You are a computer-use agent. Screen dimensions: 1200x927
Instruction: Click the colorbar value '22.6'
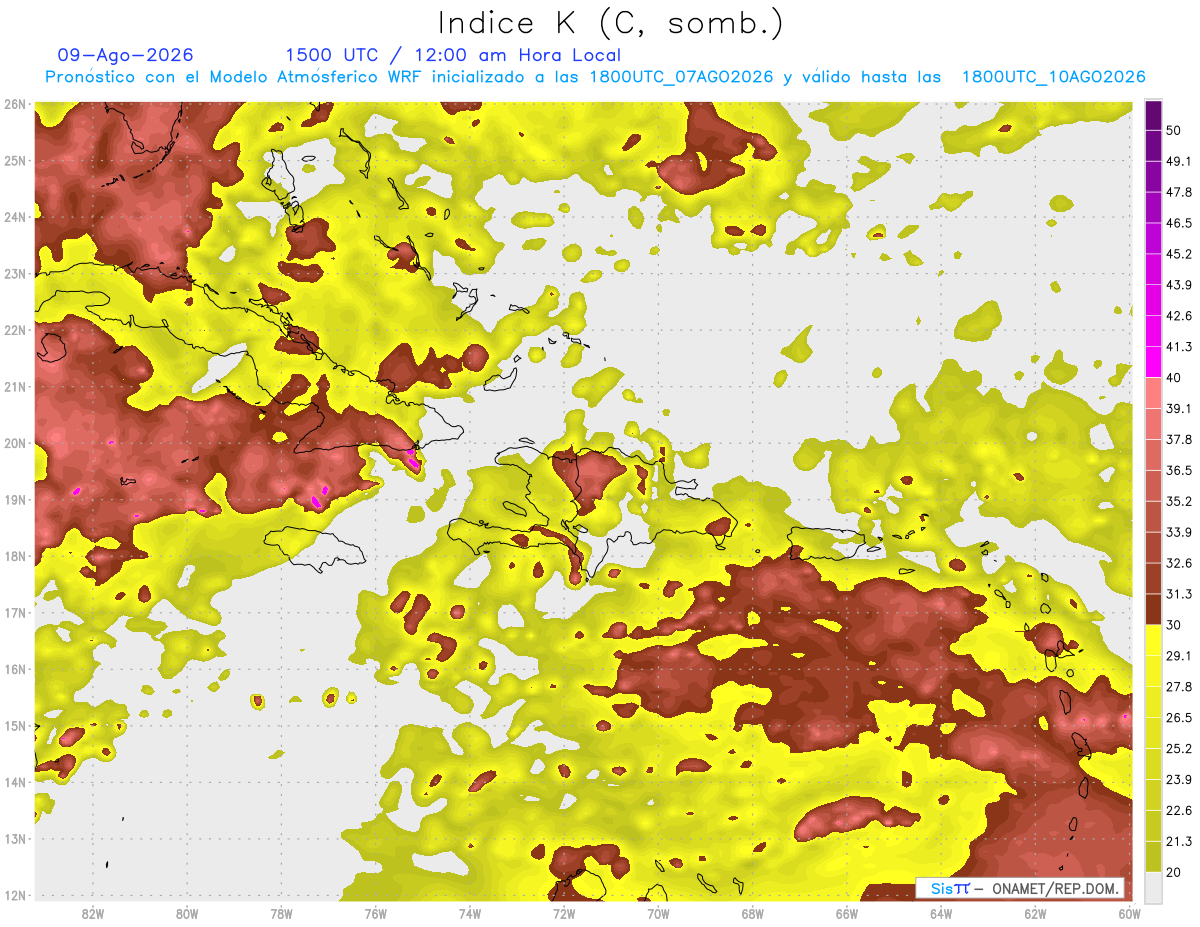tap(1179, 810)
